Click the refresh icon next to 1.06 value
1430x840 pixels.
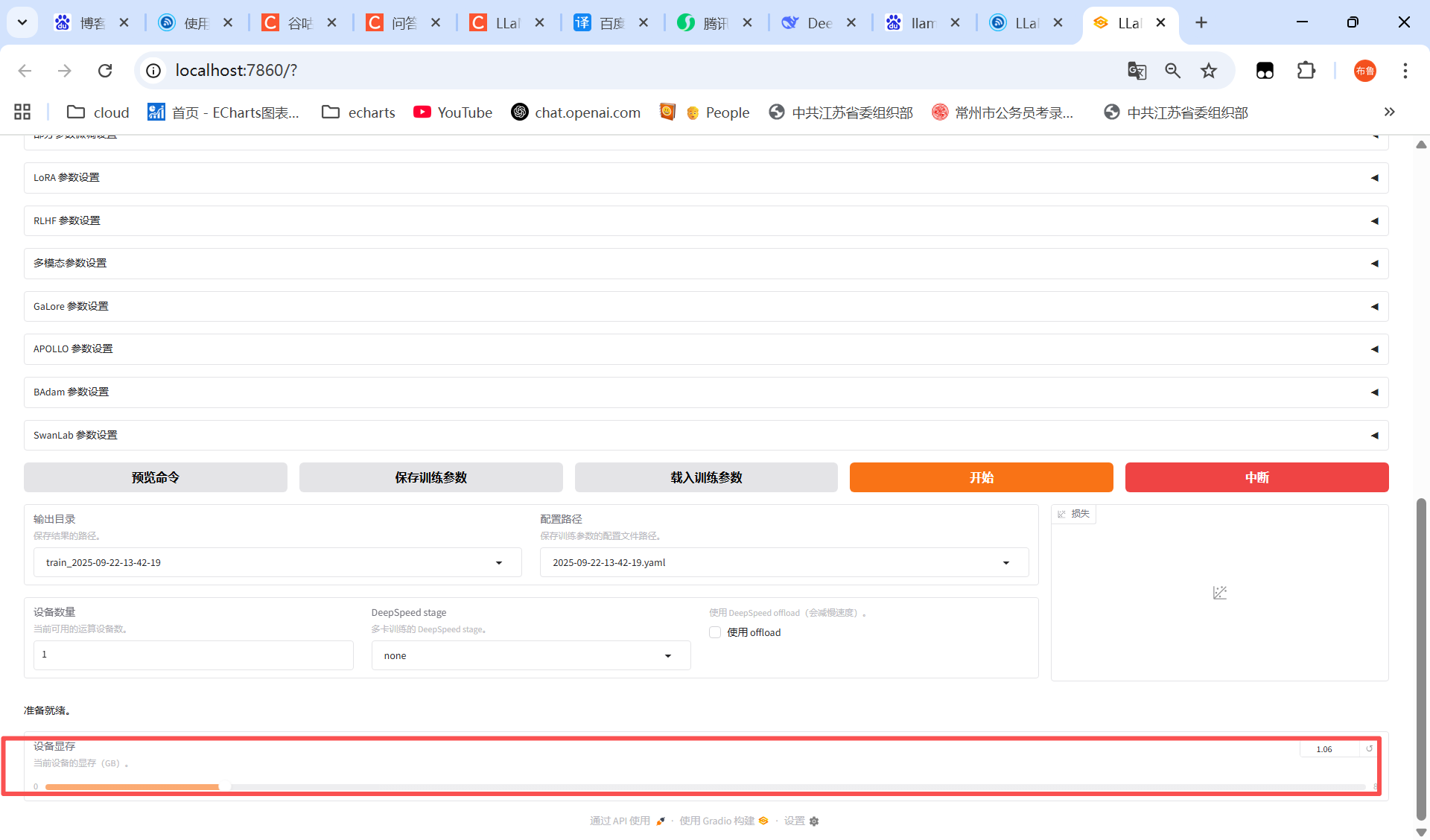tap(1369, 749)
